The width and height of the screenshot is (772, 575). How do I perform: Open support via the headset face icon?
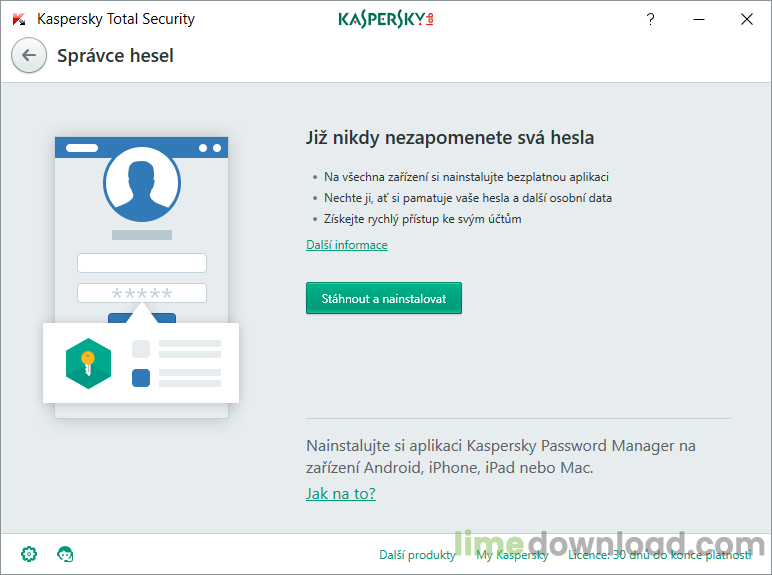coord(65,554)
